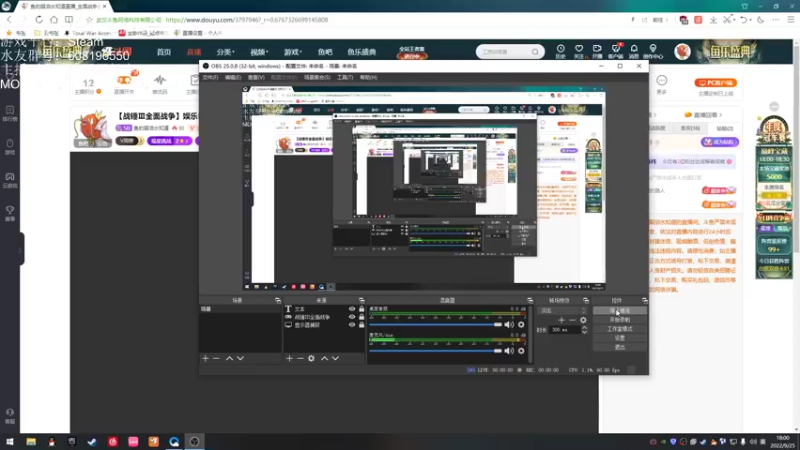800x450 pixels.
Task: Add a scene transition with plus icon
Action: pyautogui.click(x=561, y=320)
